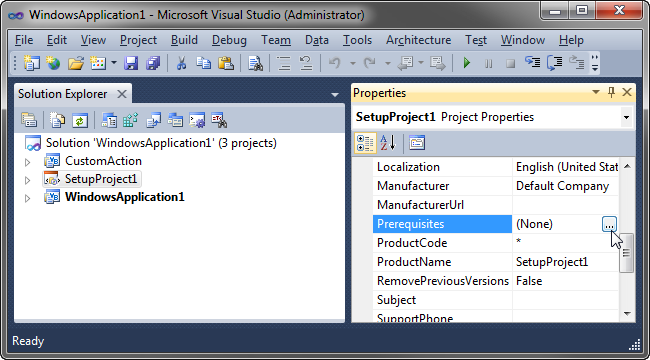Open the Project menu

click(138, 40)
